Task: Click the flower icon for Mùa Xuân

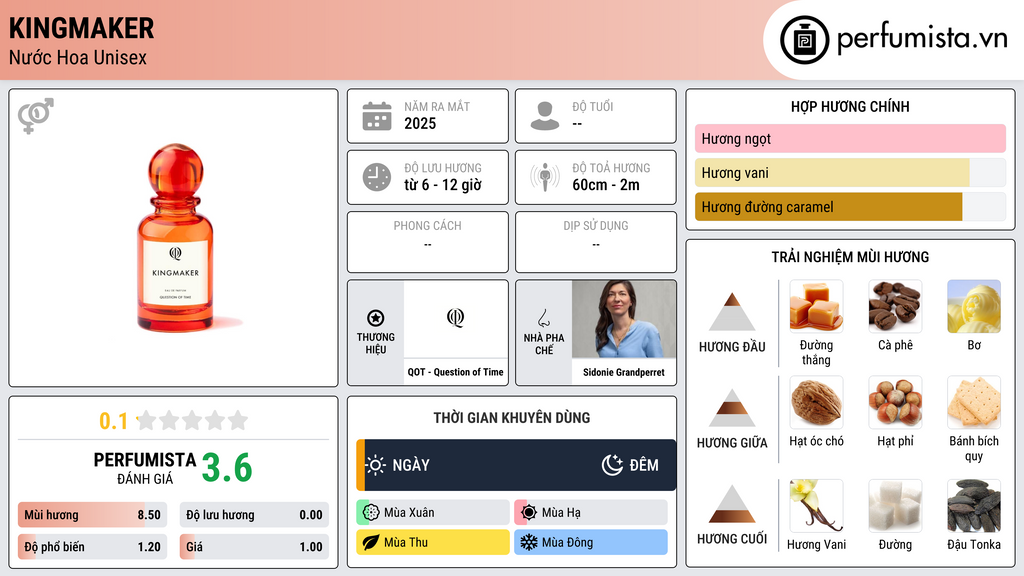Action: pyautogui.click(x=371, y=513)
